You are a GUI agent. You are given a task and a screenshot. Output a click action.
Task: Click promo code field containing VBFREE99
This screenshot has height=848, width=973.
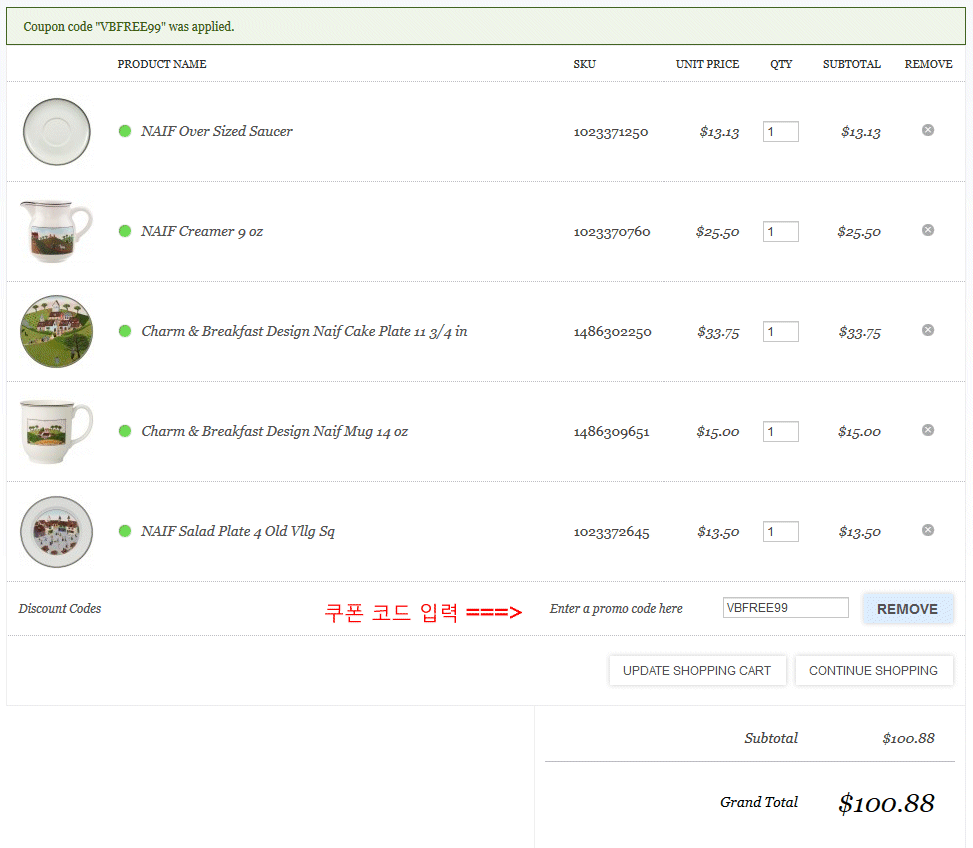click(785, 608)
